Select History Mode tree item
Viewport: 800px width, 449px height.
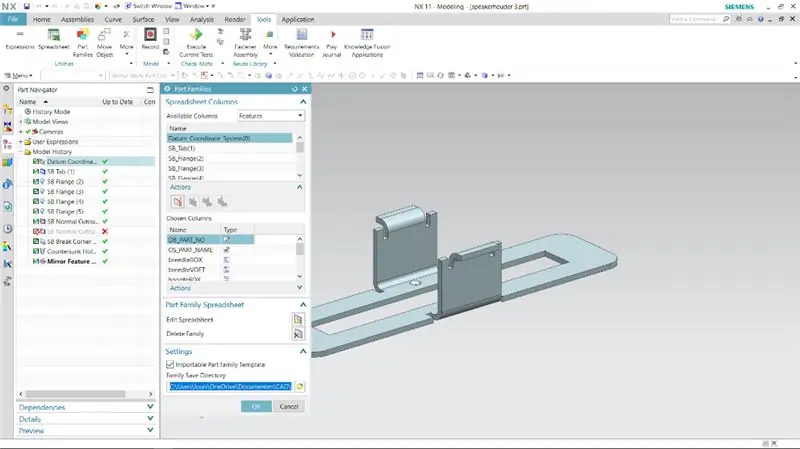[x=51, y=112]
